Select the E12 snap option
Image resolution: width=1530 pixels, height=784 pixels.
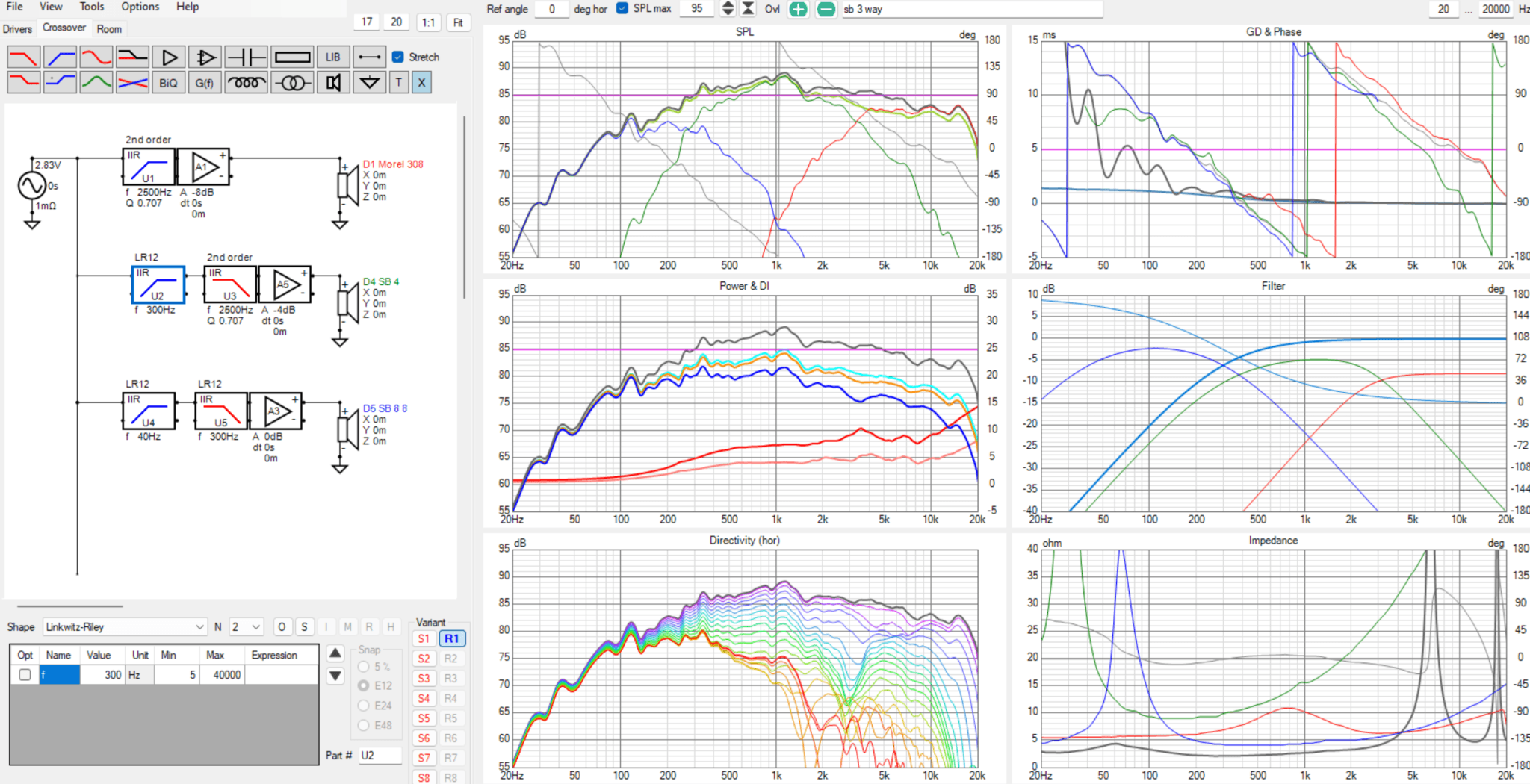(363, 685)
